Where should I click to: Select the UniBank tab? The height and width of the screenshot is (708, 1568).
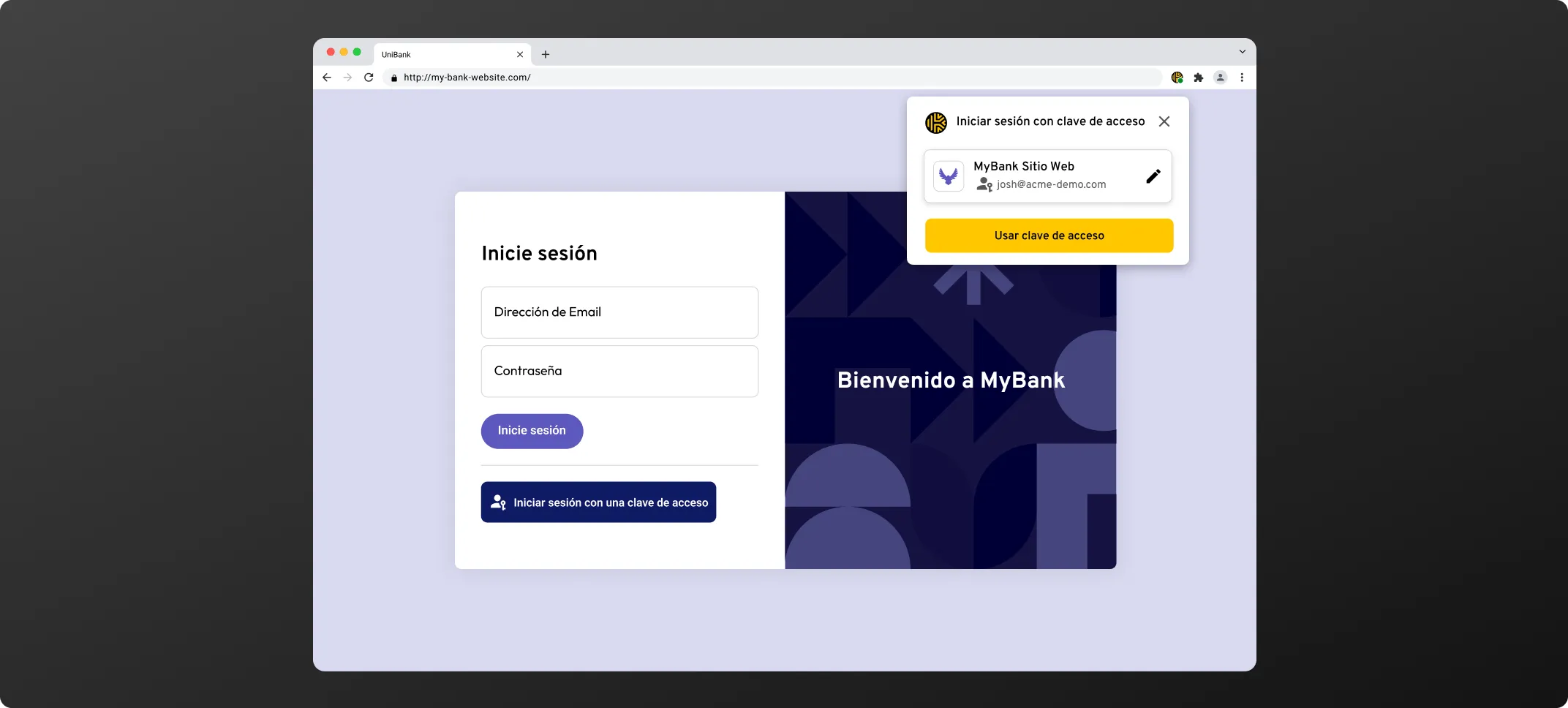452,55
